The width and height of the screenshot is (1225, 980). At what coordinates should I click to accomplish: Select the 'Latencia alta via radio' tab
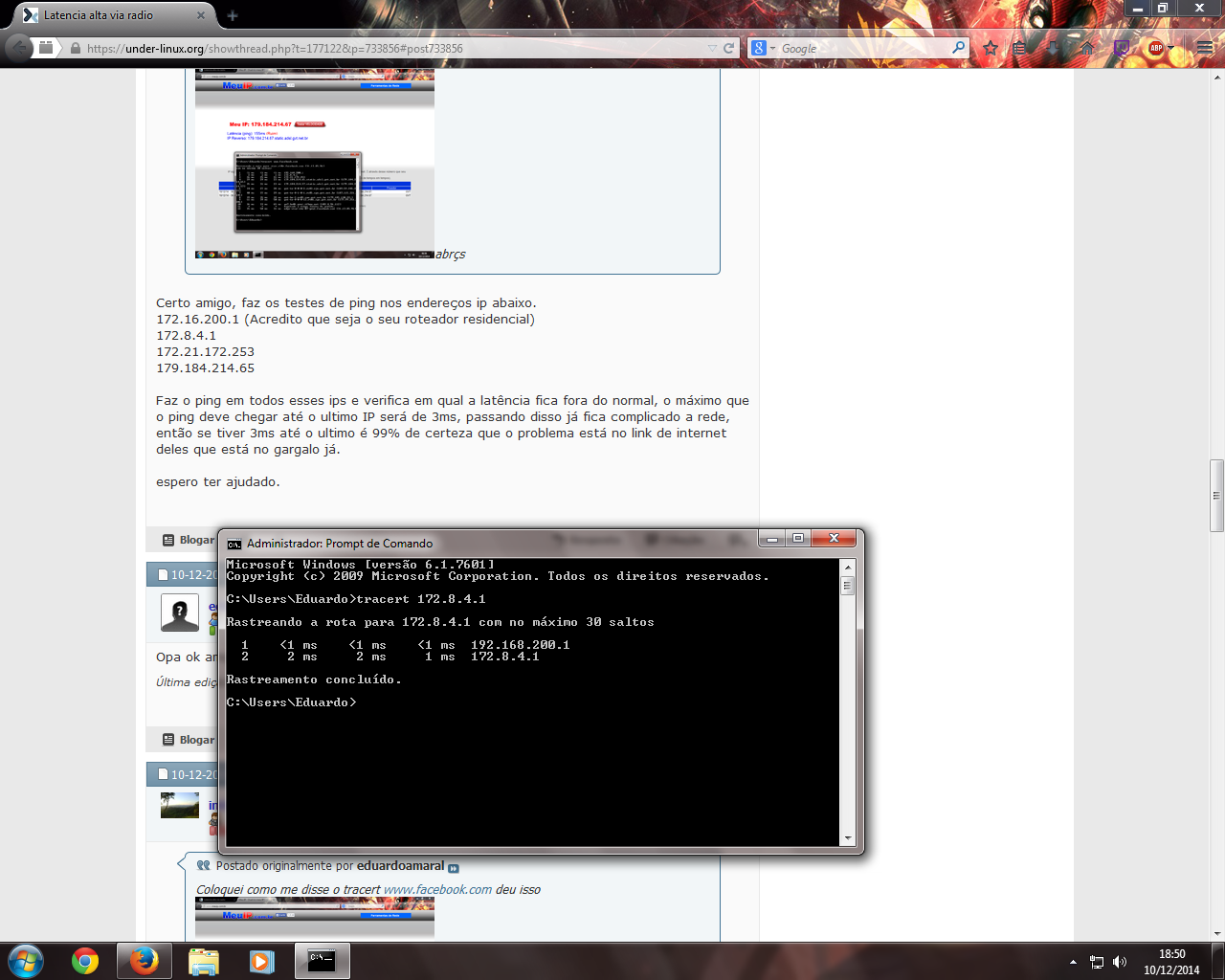pyautogui.click(x=115, y=15)
